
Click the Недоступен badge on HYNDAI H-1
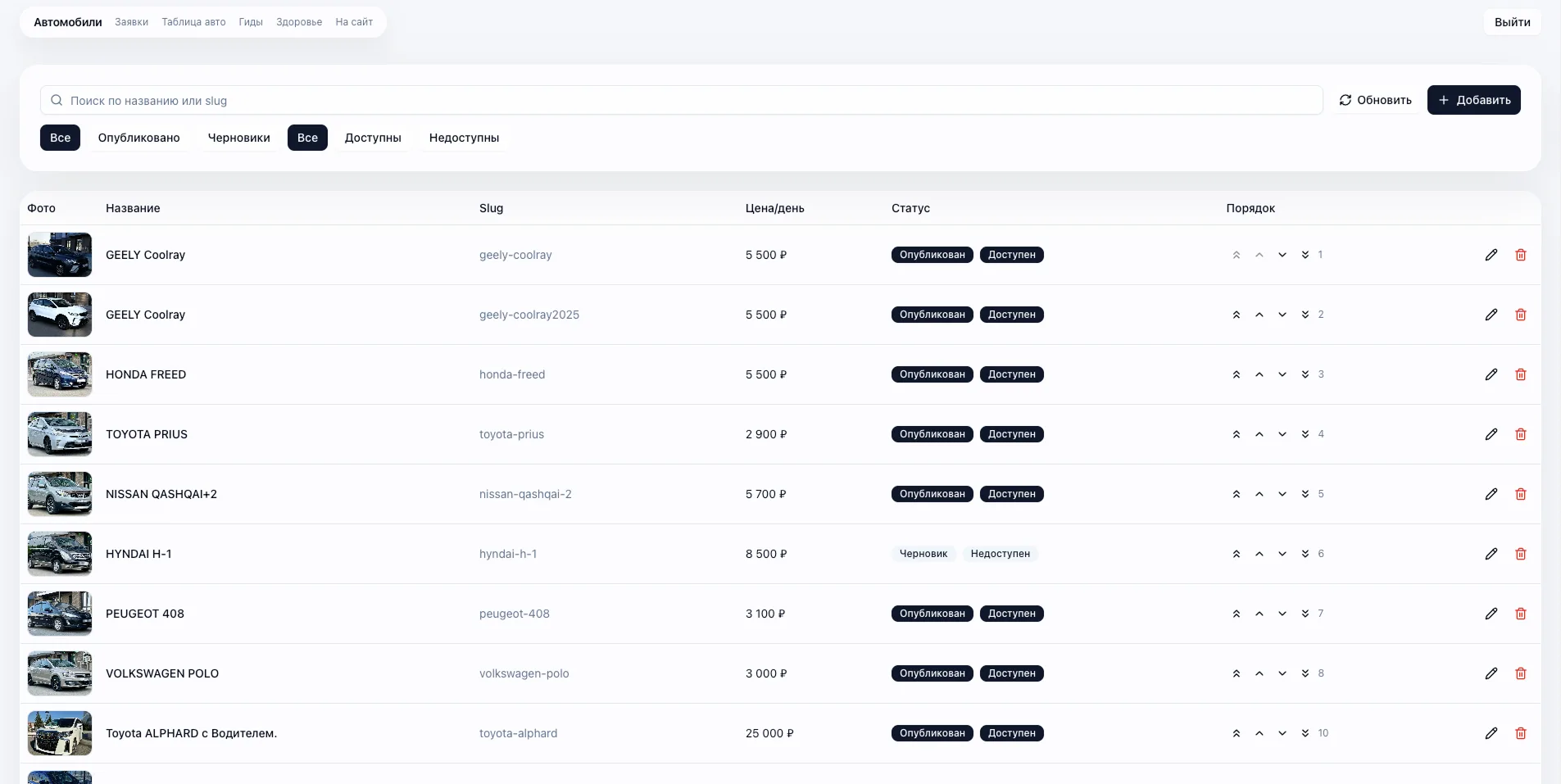[1001, 554]
